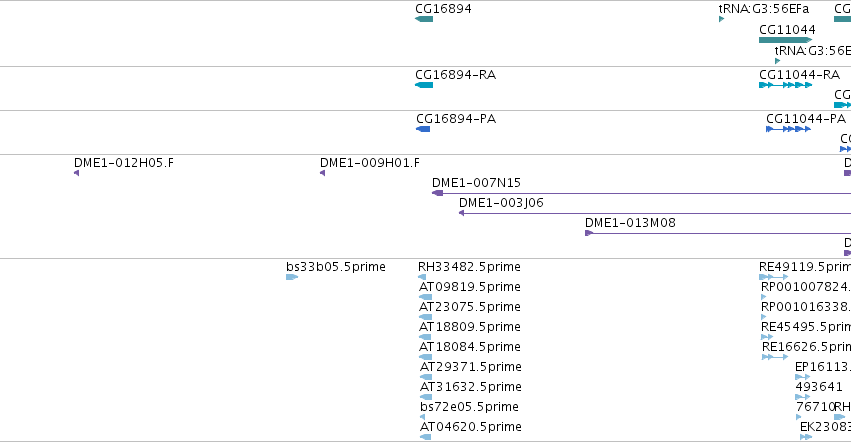Click the AT04620.5prime EST glyph

(426, 437)
